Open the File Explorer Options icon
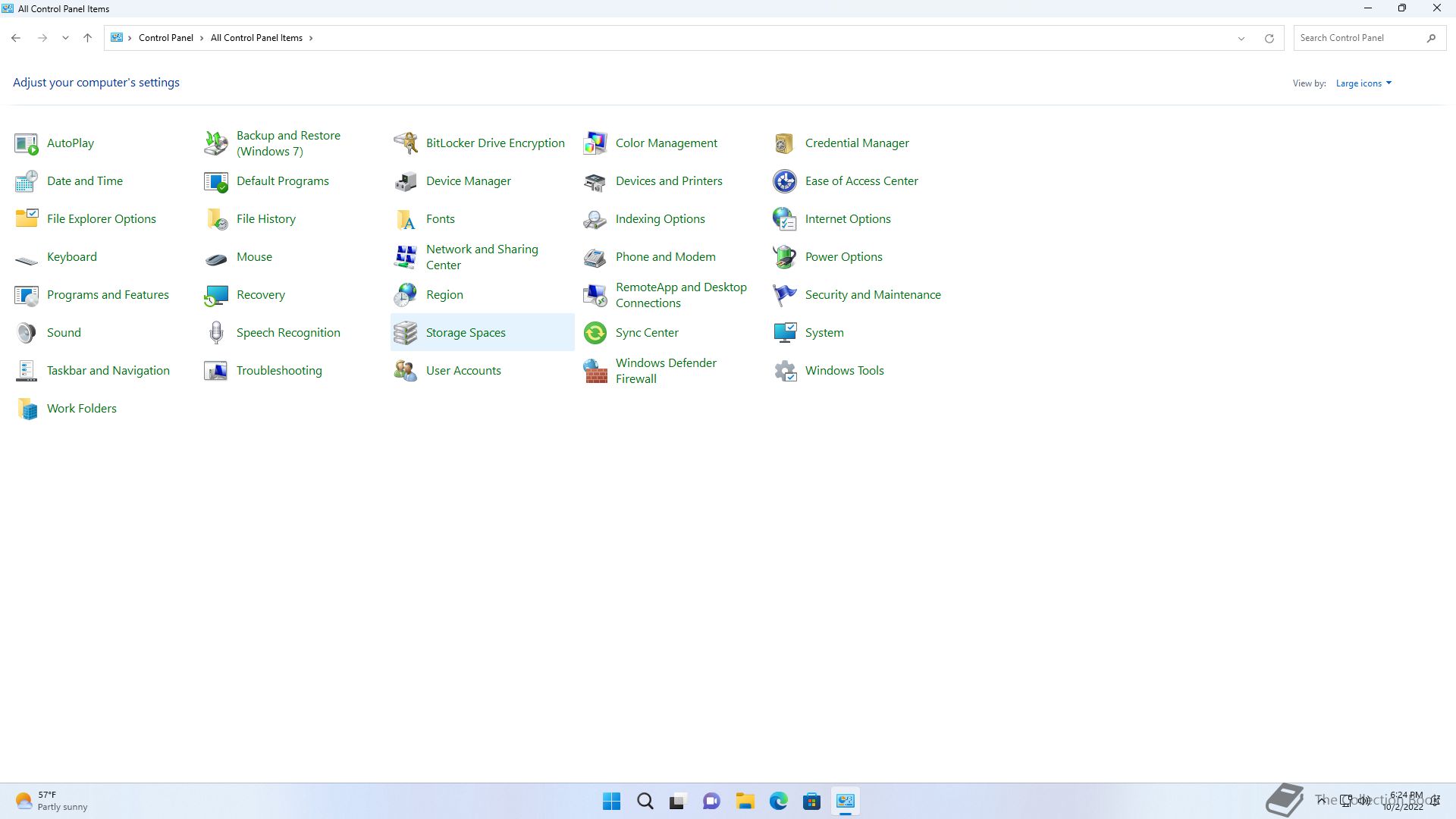 pyautogui.click(x=27, y=219)
